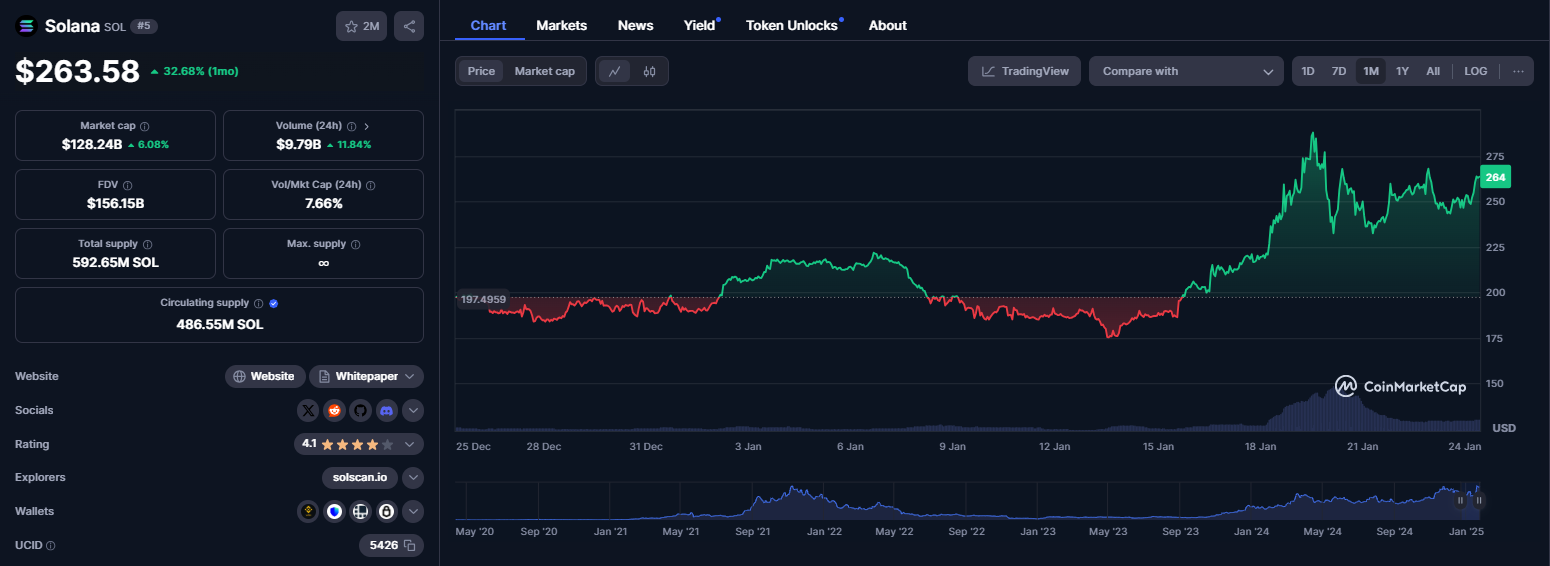
Task: Switch chart to line view icon
Action: tap(615, 71)
